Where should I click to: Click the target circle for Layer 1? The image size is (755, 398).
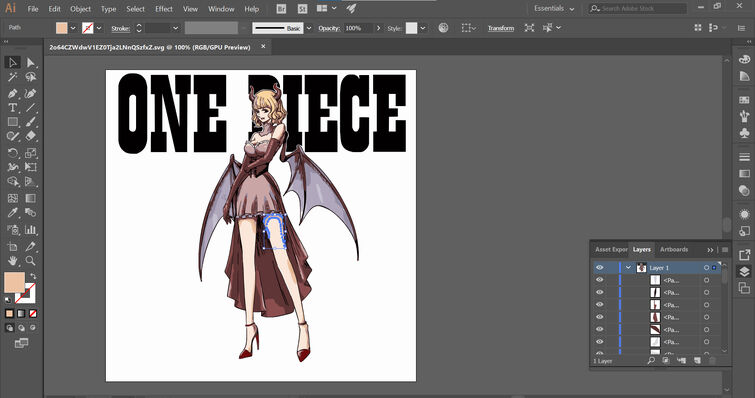(706, 268)
